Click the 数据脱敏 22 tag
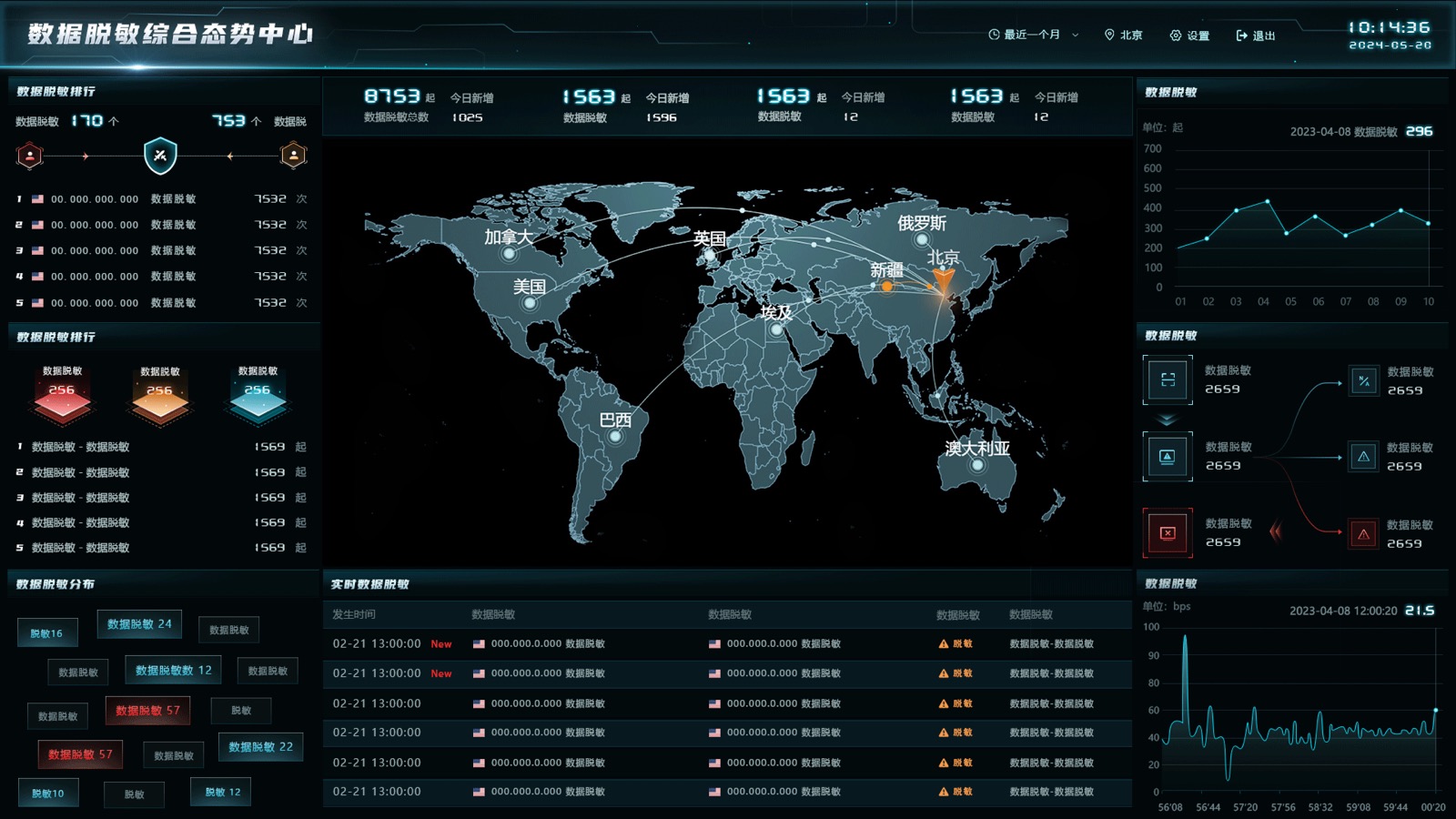1456x819 pixels. click(260, 747)
